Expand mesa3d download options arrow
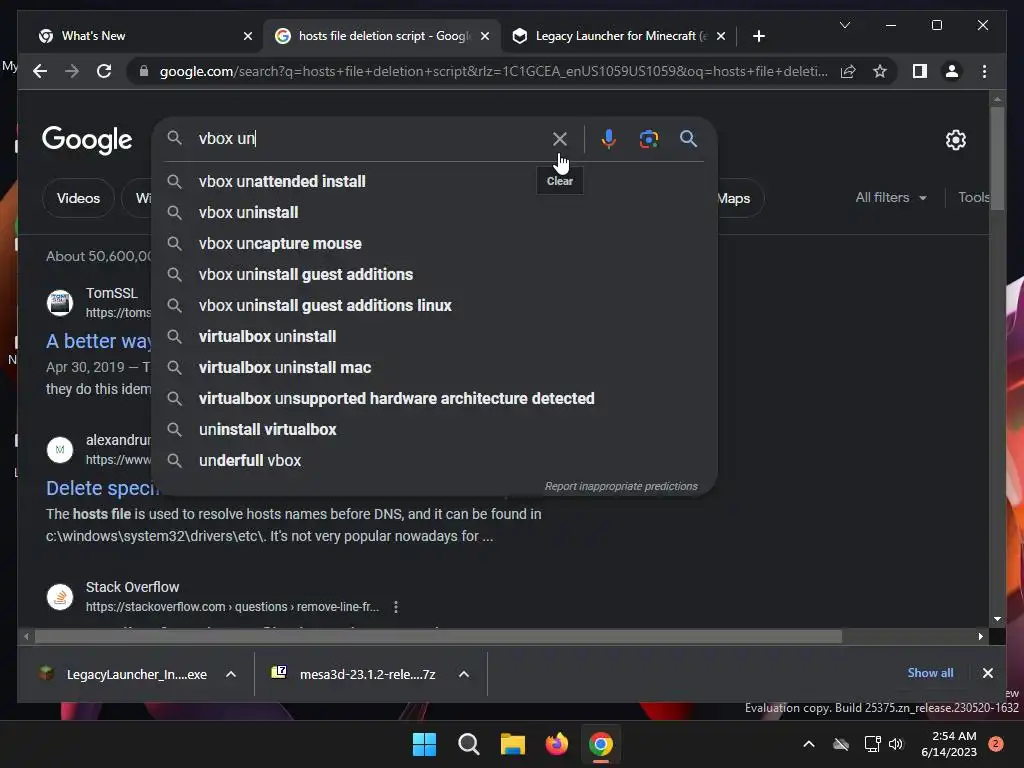Image resolution: width=1024 pixels, height=768 pixels. (464, 674)
